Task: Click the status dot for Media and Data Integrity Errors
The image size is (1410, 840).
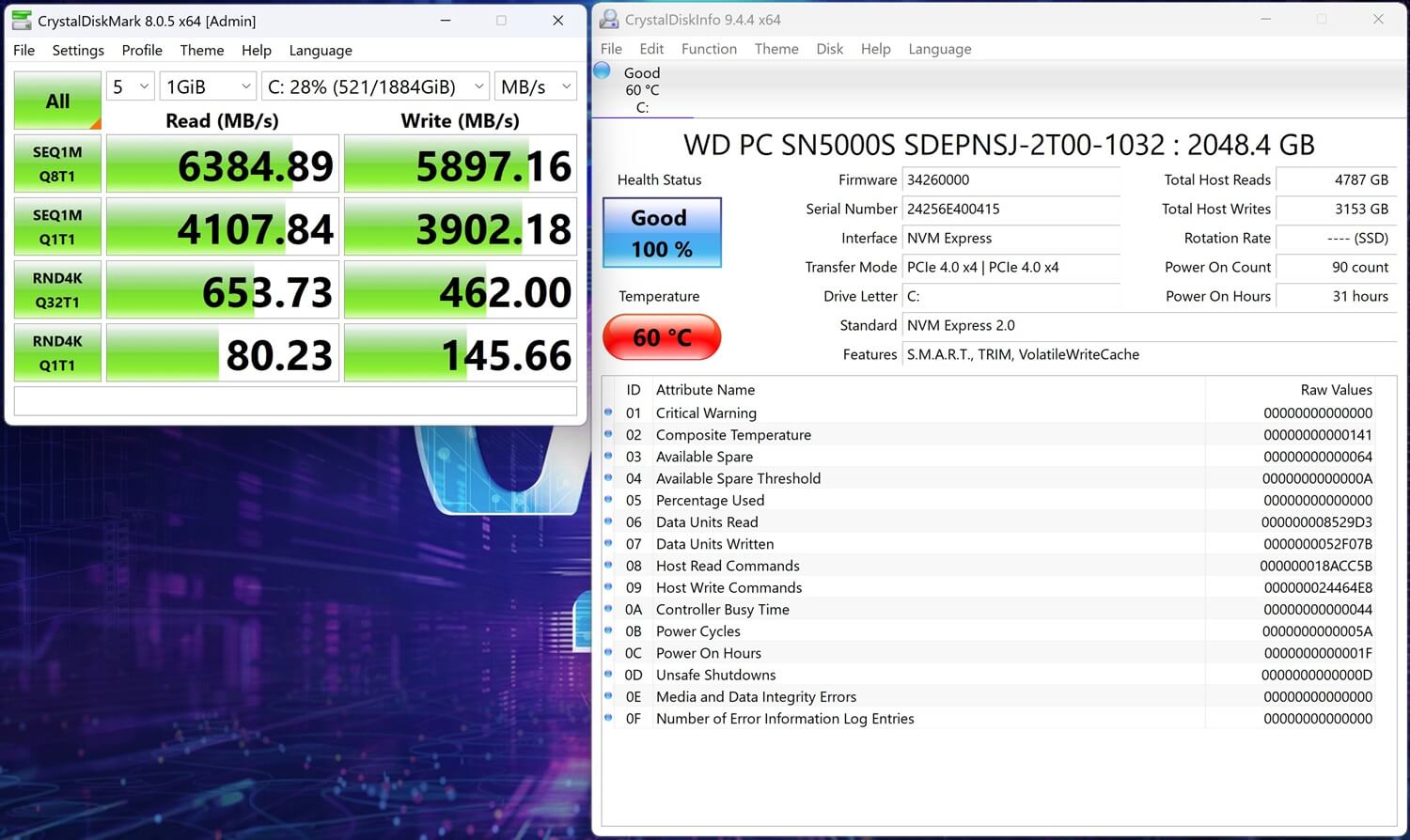Action: (608, 696)
